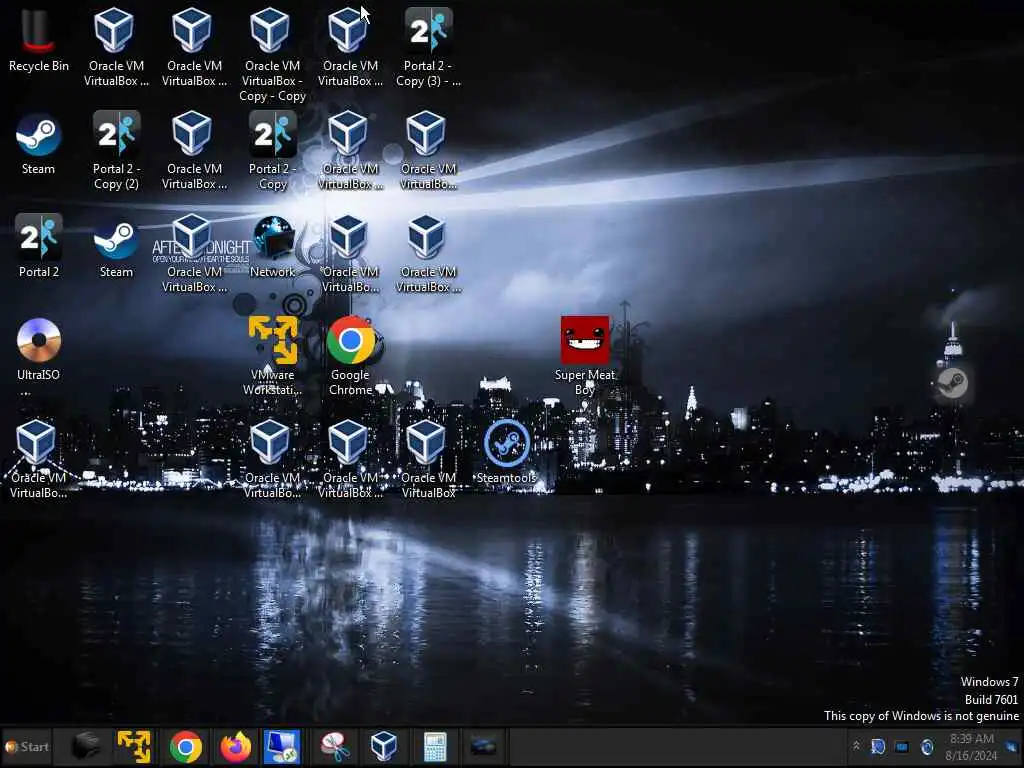Image resolution: width=1024 pixels, height=768 pixels.
Task: Select the VMware Workstation desktop shortcut
Action: [272, 356]
